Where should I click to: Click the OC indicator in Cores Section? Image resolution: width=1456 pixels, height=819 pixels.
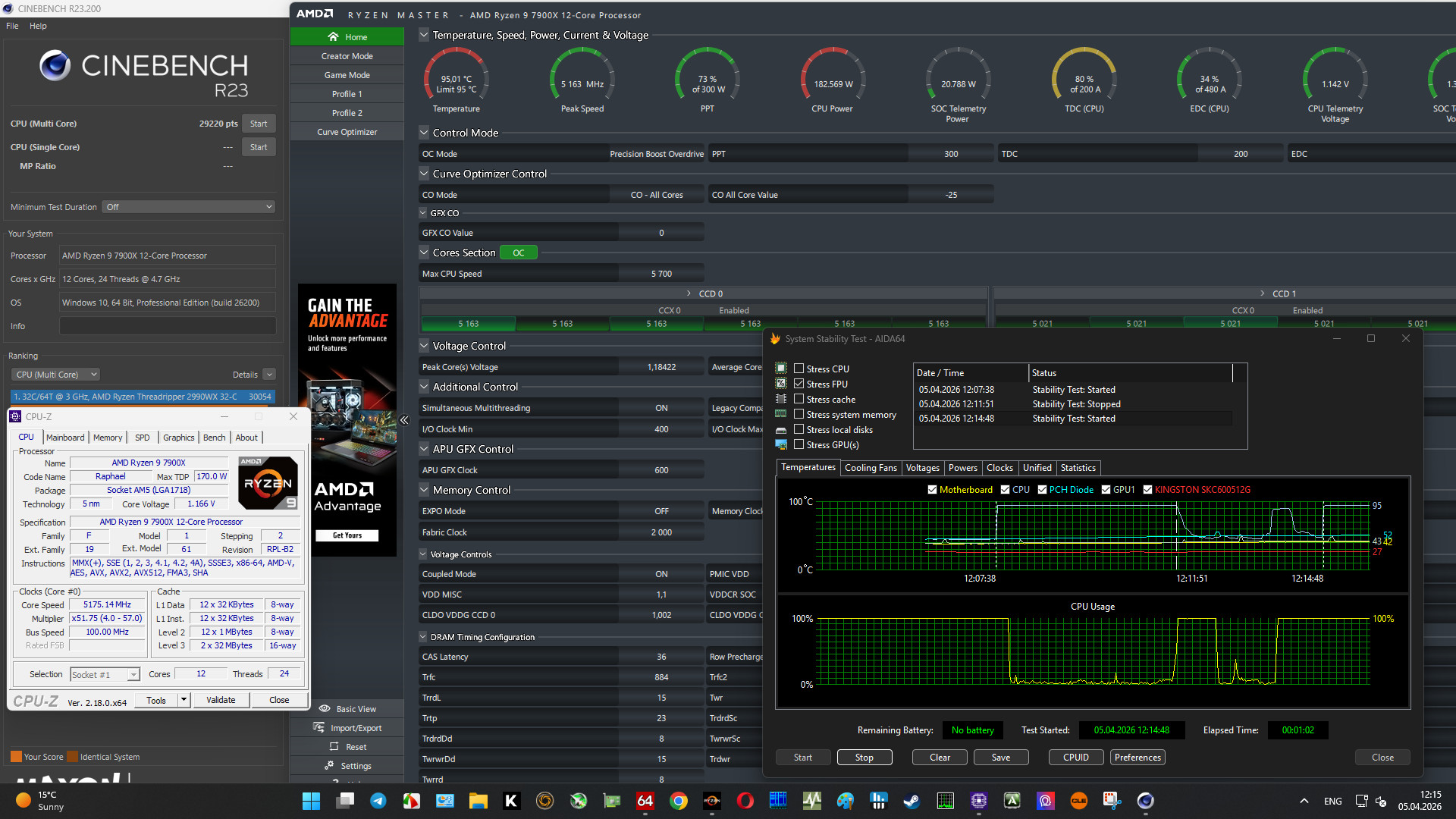click(x=519, y=253)
